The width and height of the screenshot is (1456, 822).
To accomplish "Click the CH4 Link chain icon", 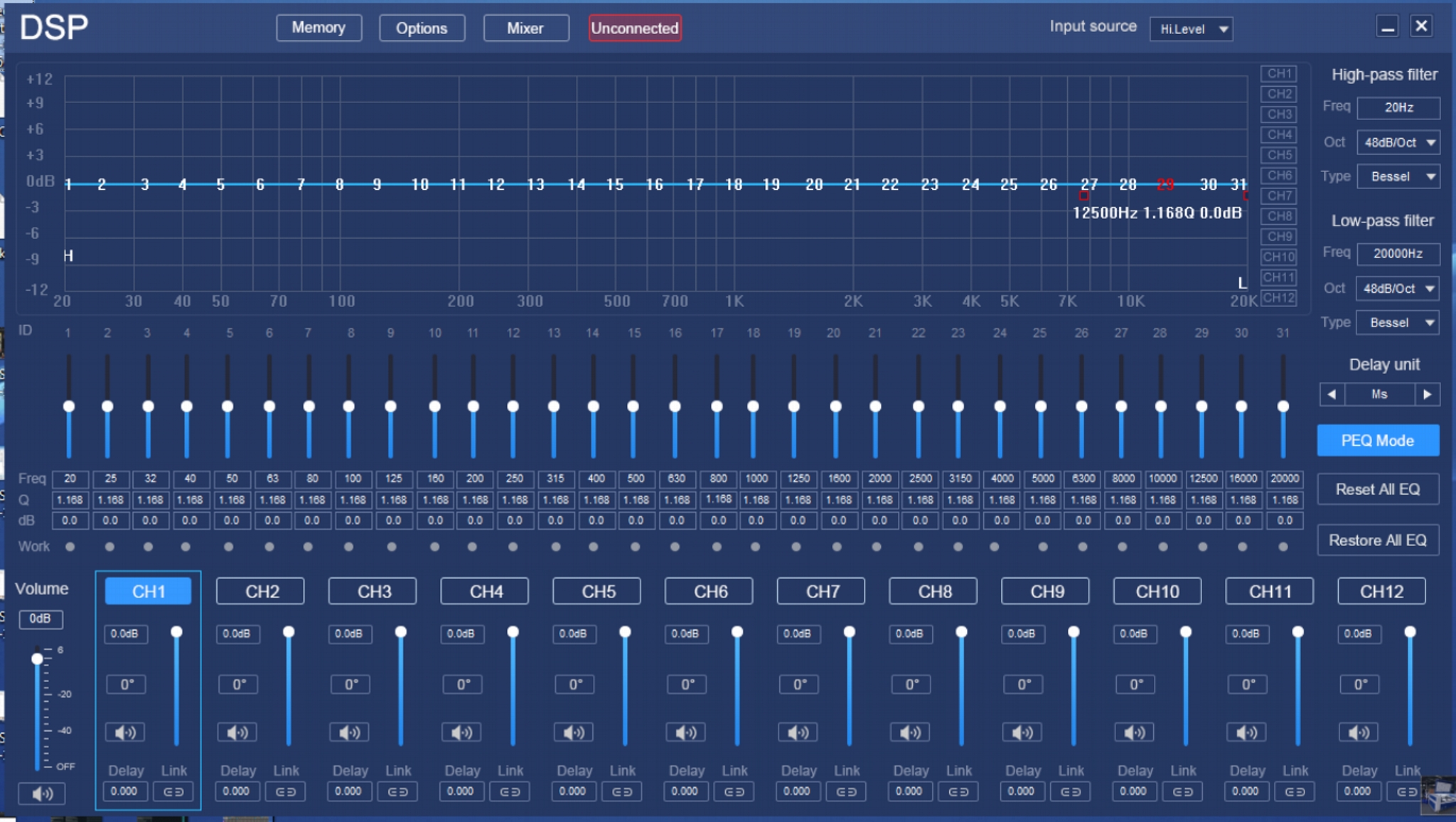I will tap(510, 791).
